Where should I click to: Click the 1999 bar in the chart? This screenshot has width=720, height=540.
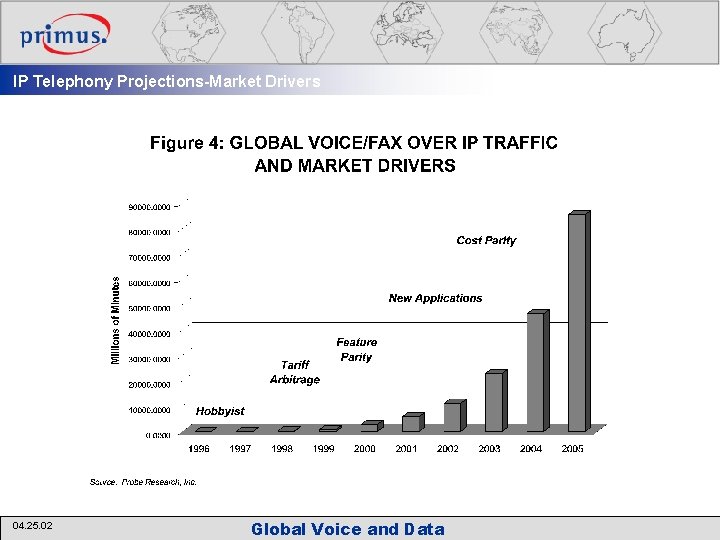click(330, 428)
